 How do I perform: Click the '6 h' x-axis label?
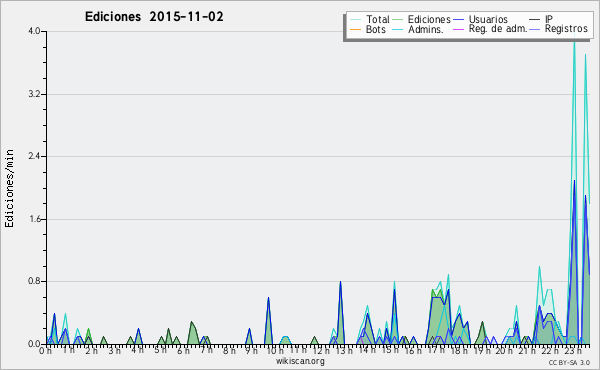click(x=183, y=350)
